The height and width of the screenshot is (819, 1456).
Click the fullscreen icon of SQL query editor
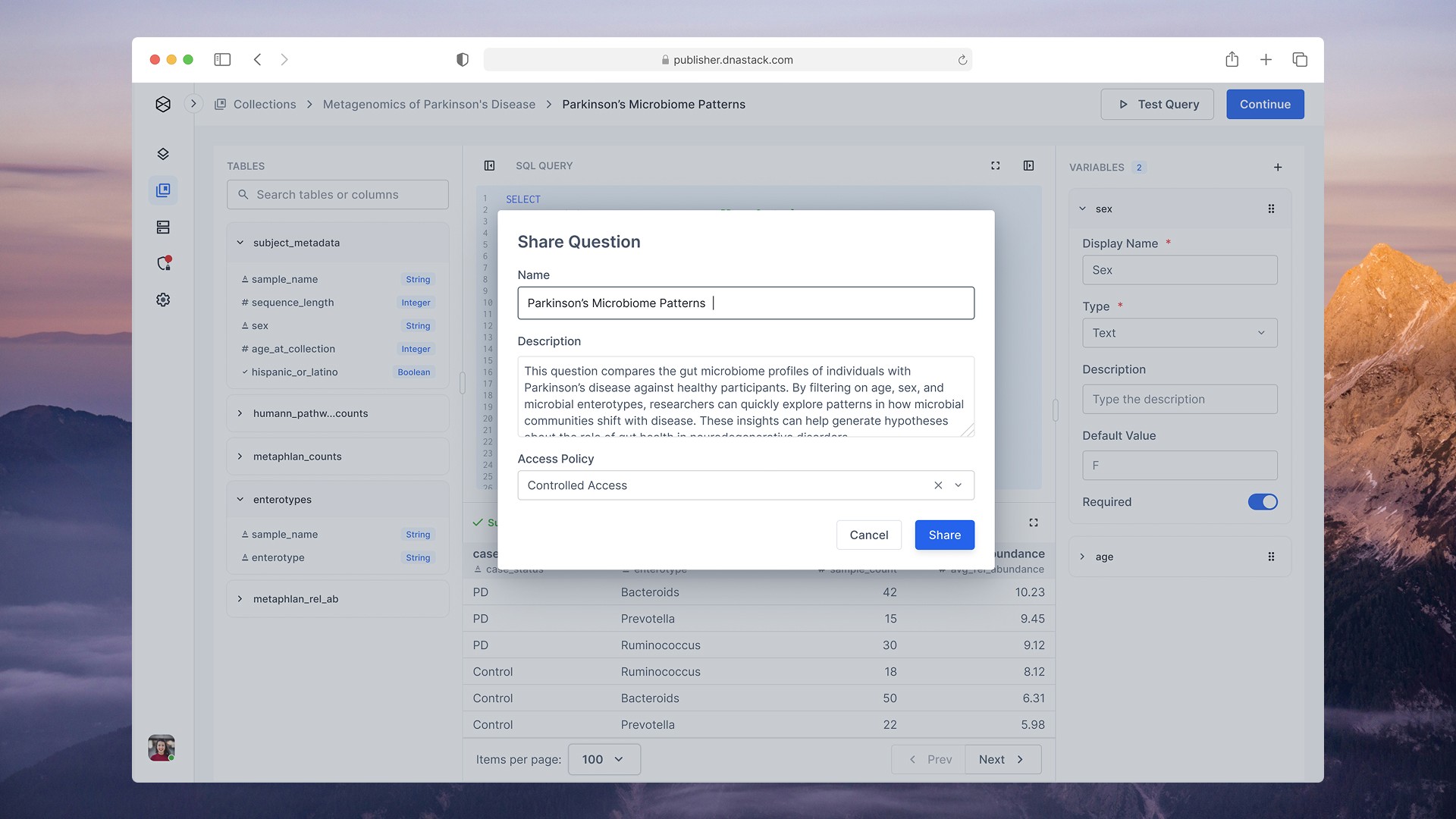(996, 165)
